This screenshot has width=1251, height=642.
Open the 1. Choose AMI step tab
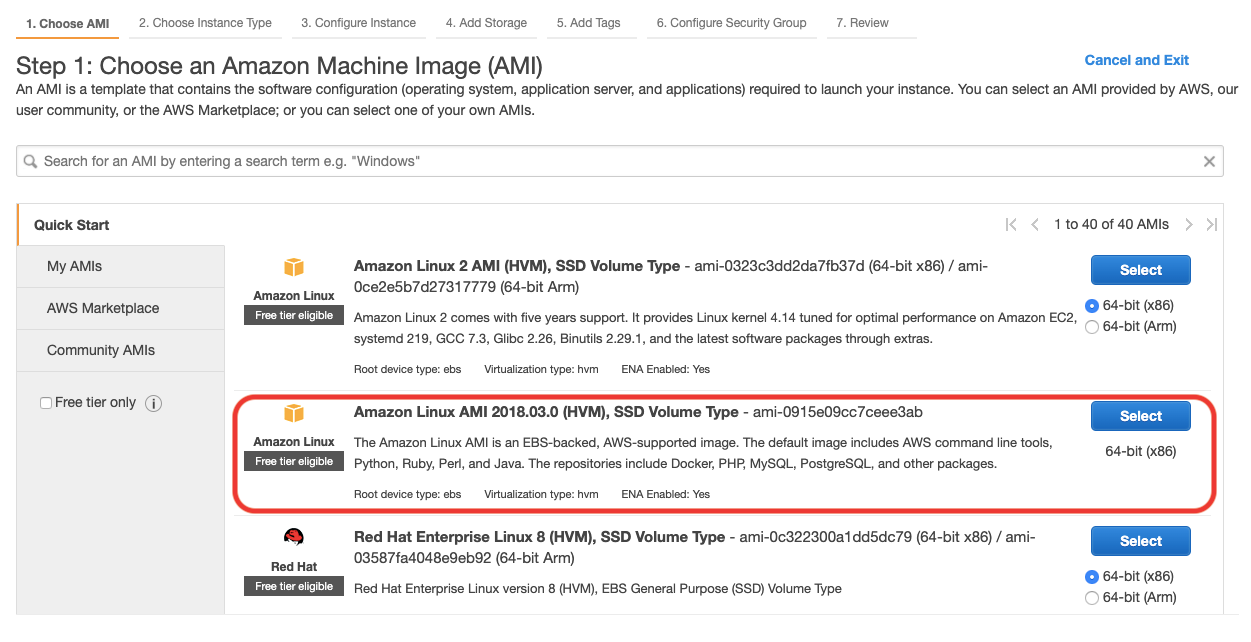[68, 23]
